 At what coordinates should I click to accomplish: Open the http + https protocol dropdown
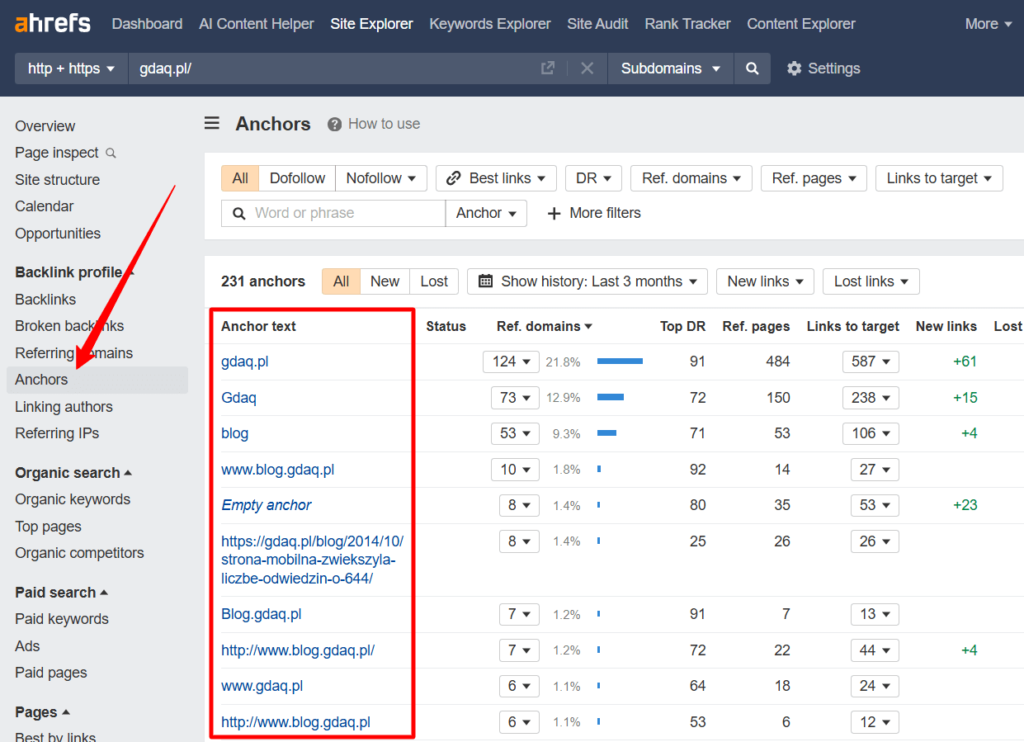click(71, 69)
